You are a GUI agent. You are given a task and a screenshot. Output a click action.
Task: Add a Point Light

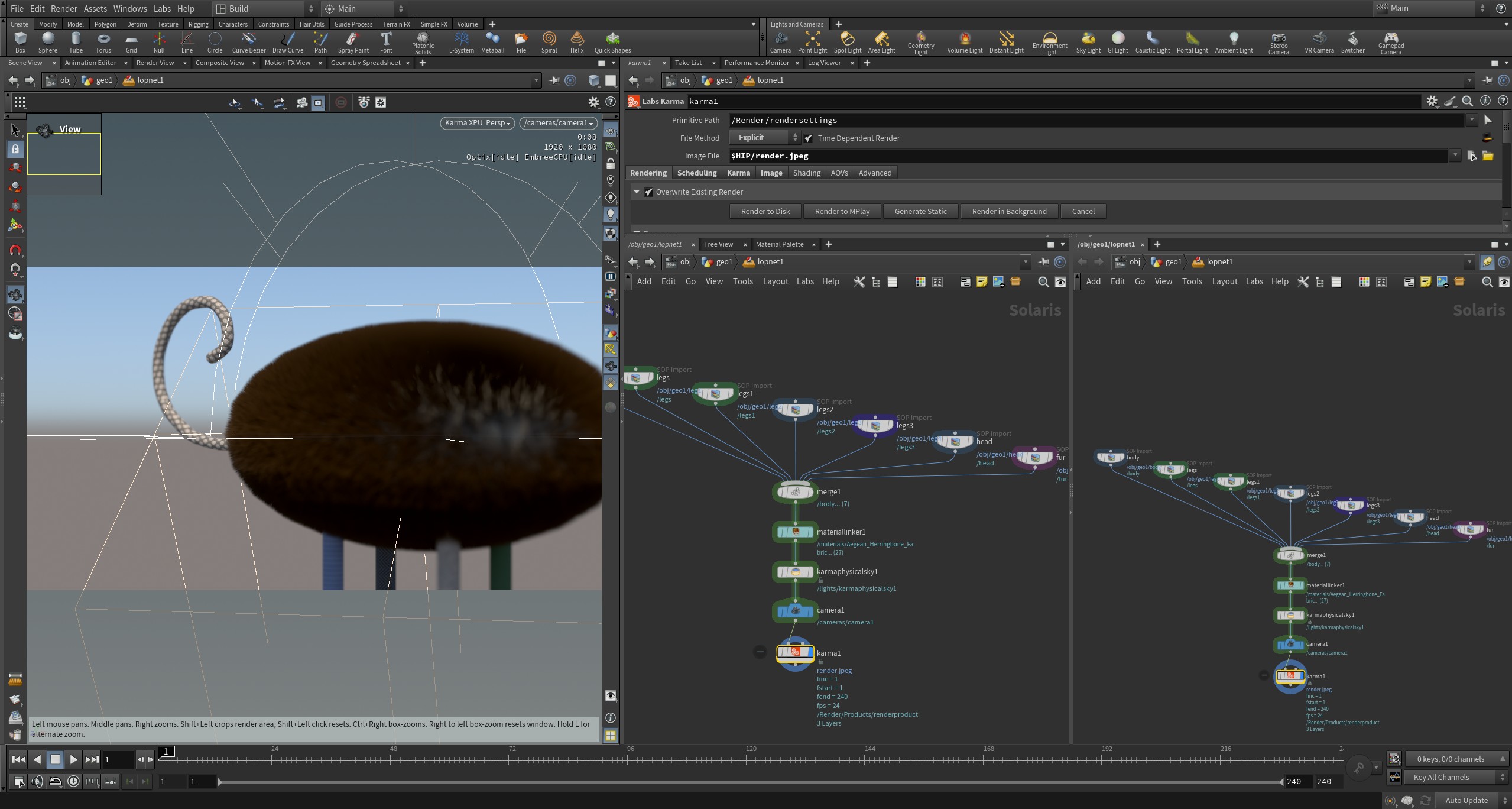tap(812, 42)
